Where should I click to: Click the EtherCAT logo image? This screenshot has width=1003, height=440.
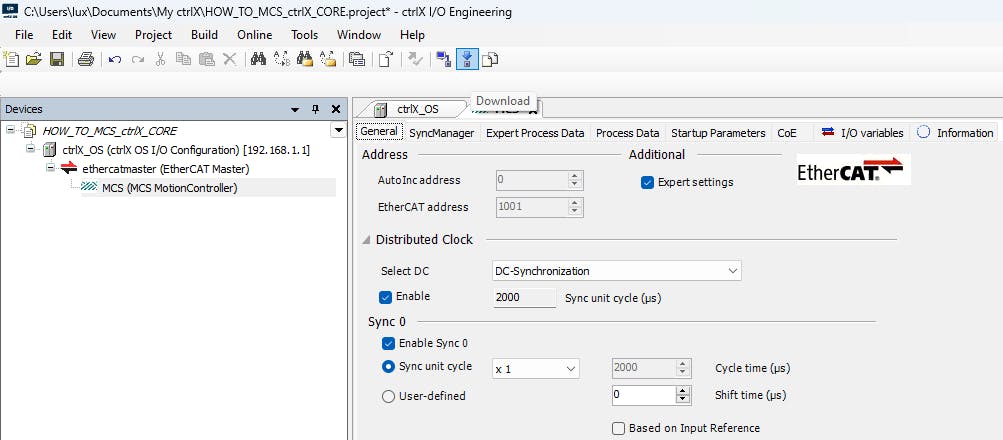(x=853, y=169)
